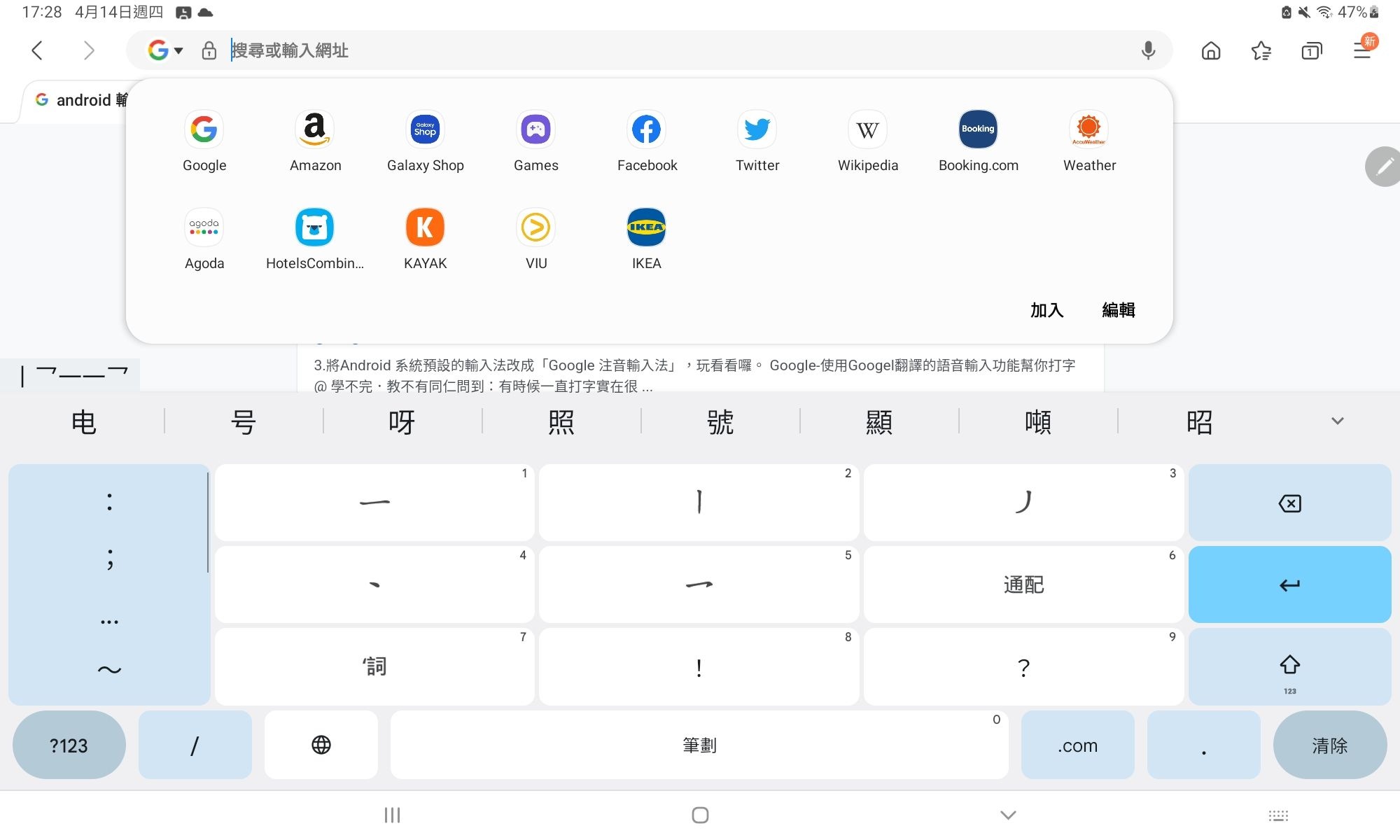Open the Google shortcut
Viewport: 1400px width, 840px height.
204,141
